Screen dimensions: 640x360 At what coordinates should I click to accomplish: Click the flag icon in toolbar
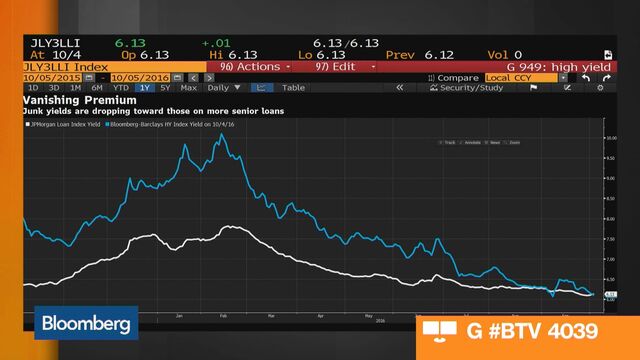point(533,88)
